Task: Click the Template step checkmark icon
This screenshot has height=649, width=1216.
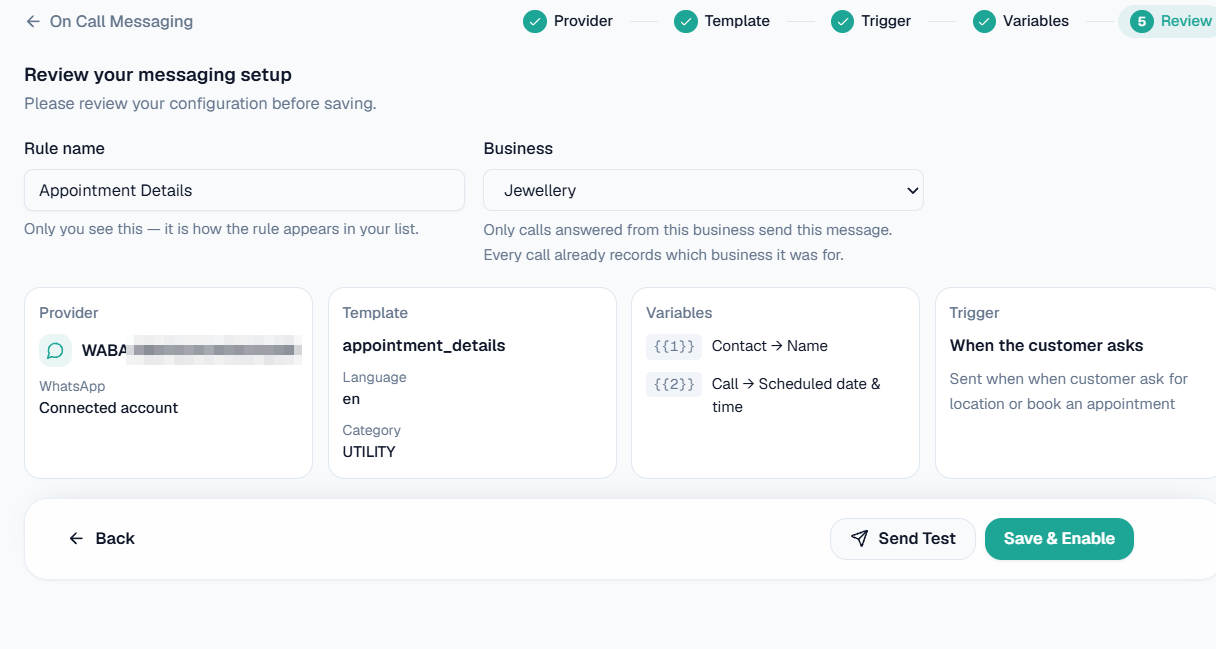Action: point(686,21)
